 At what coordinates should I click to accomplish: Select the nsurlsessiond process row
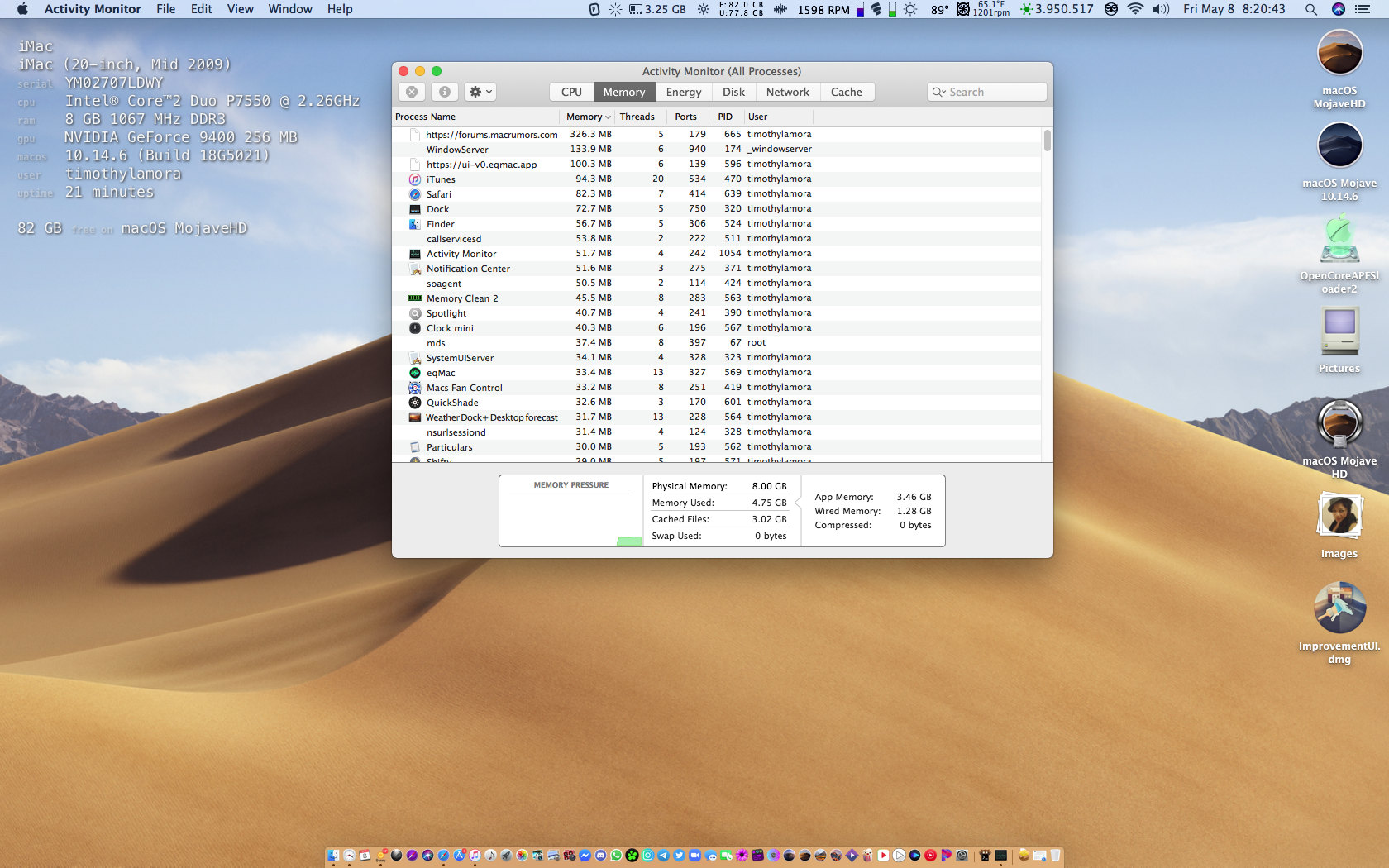point(717,432)
